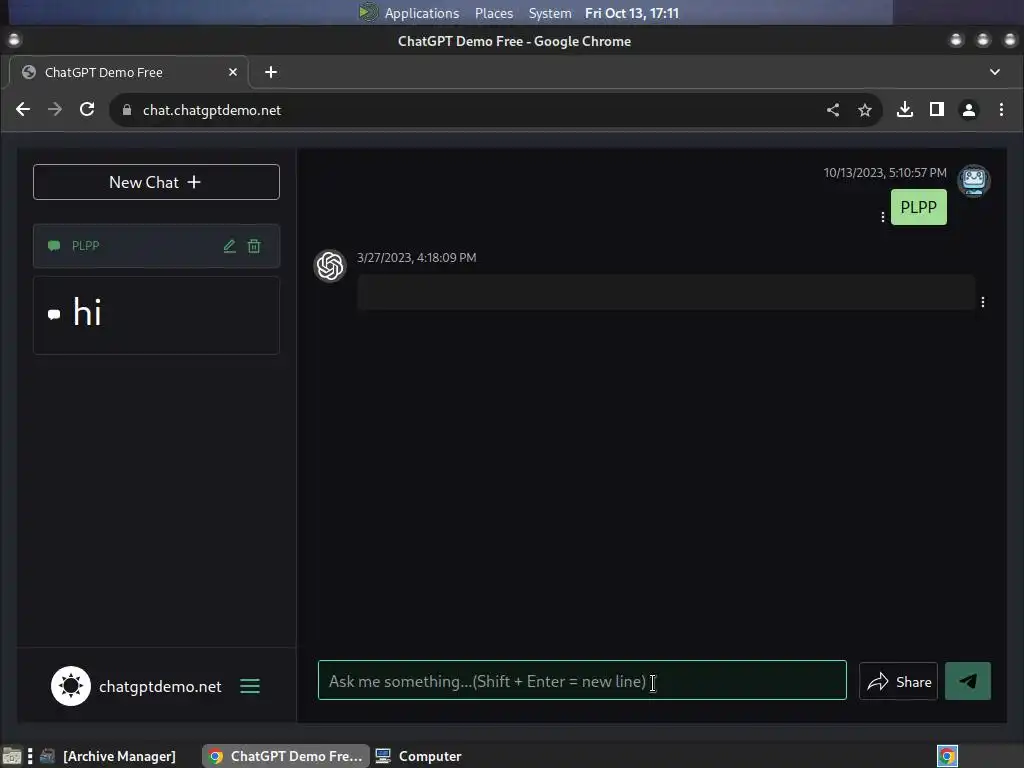Open the hamburger menu beside chatgptdemo.net

[x=250, y=686]
